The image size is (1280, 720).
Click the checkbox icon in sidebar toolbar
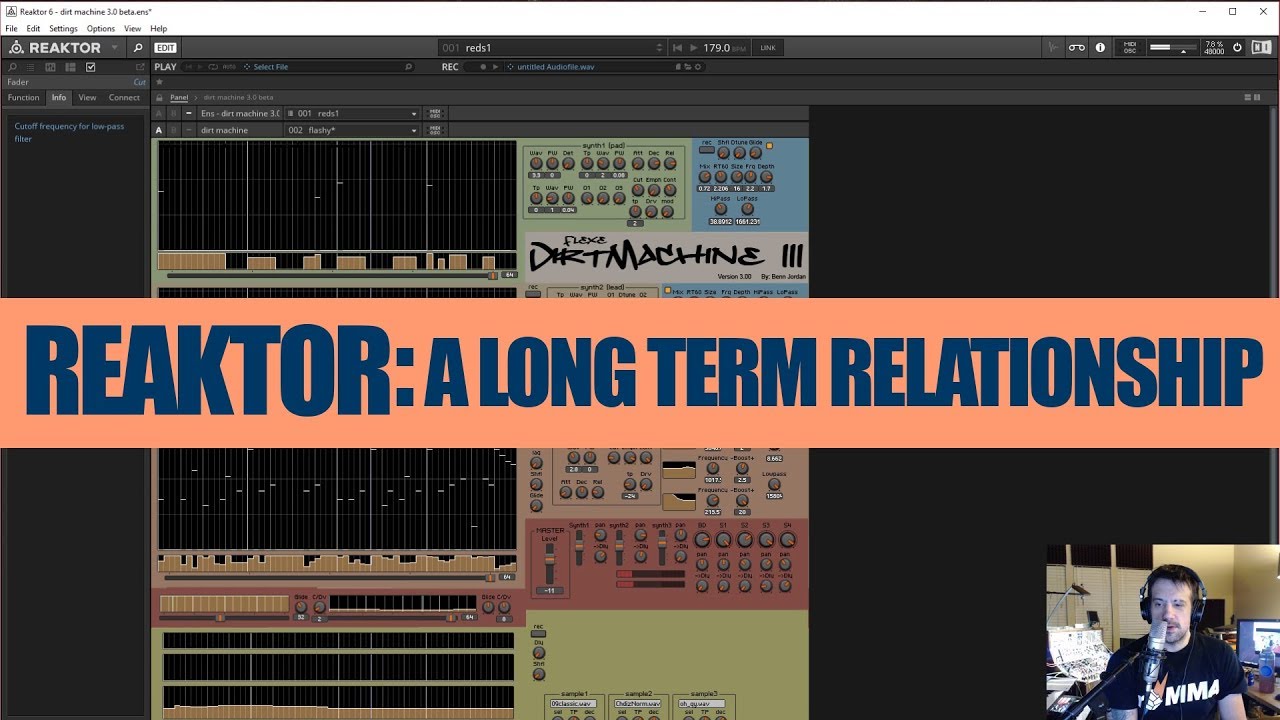[91, 67]
